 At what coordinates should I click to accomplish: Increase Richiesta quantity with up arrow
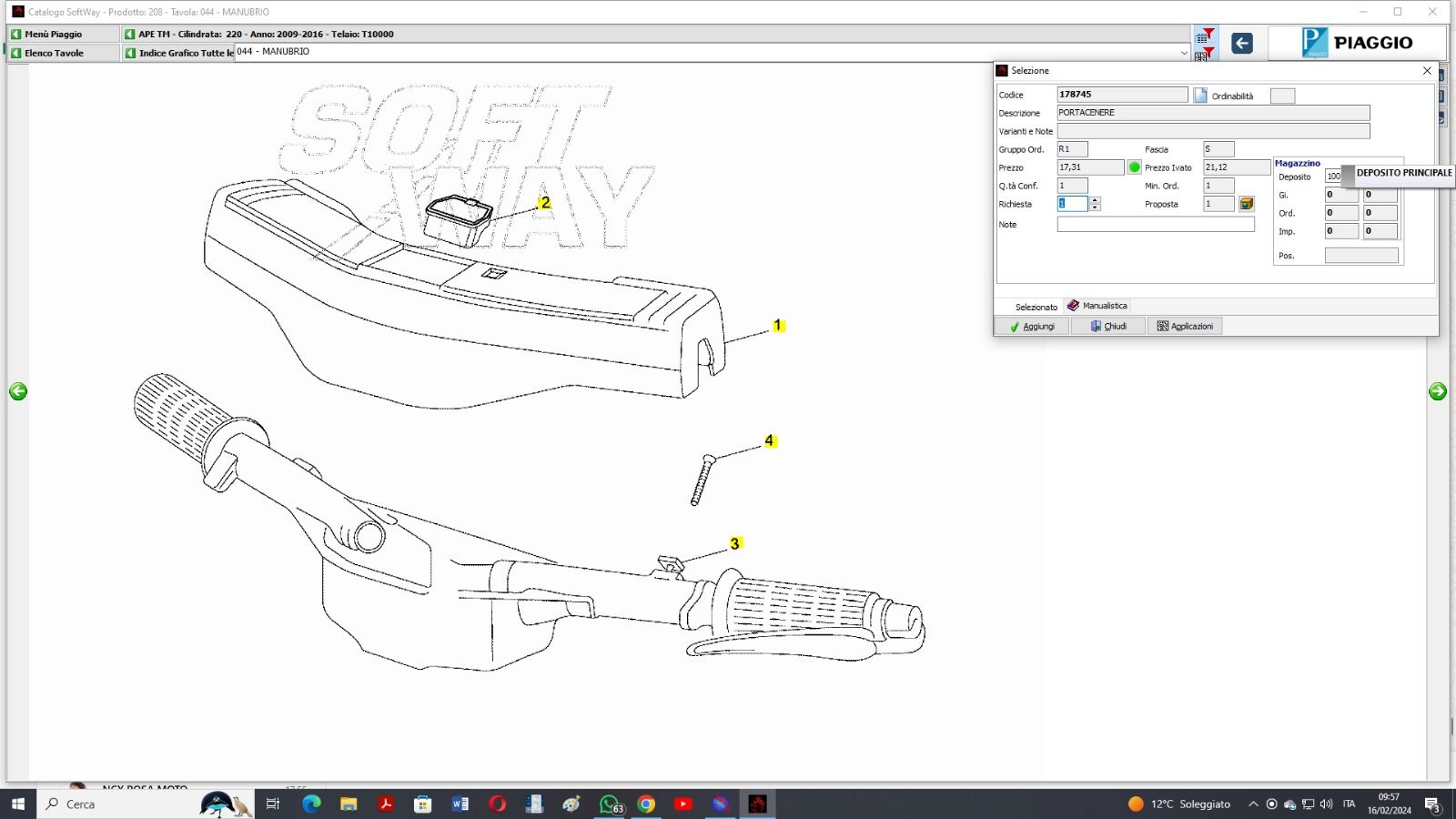(1096, 200)
